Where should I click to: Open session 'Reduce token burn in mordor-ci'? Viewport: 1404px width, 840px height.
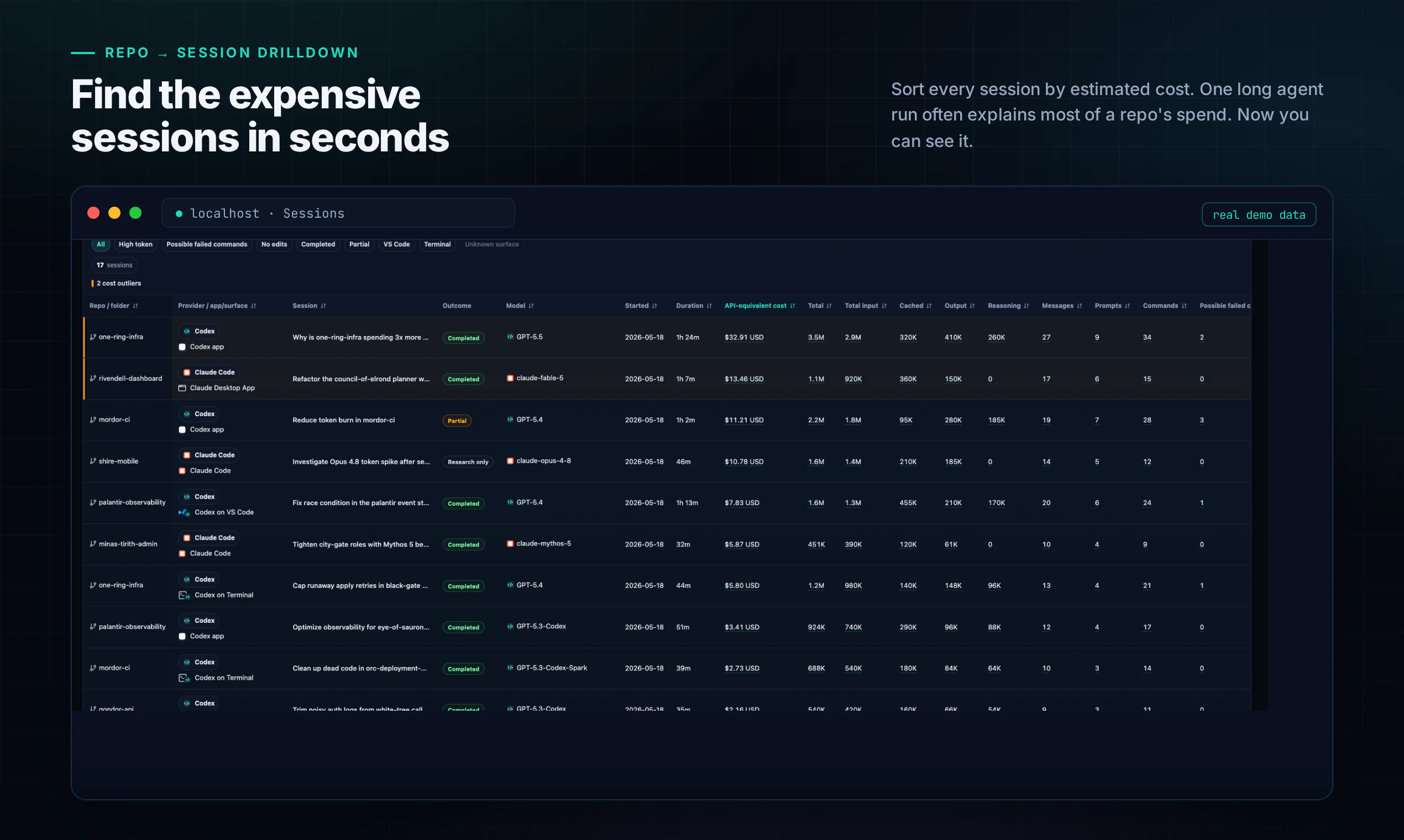click(x=344, y=420)
